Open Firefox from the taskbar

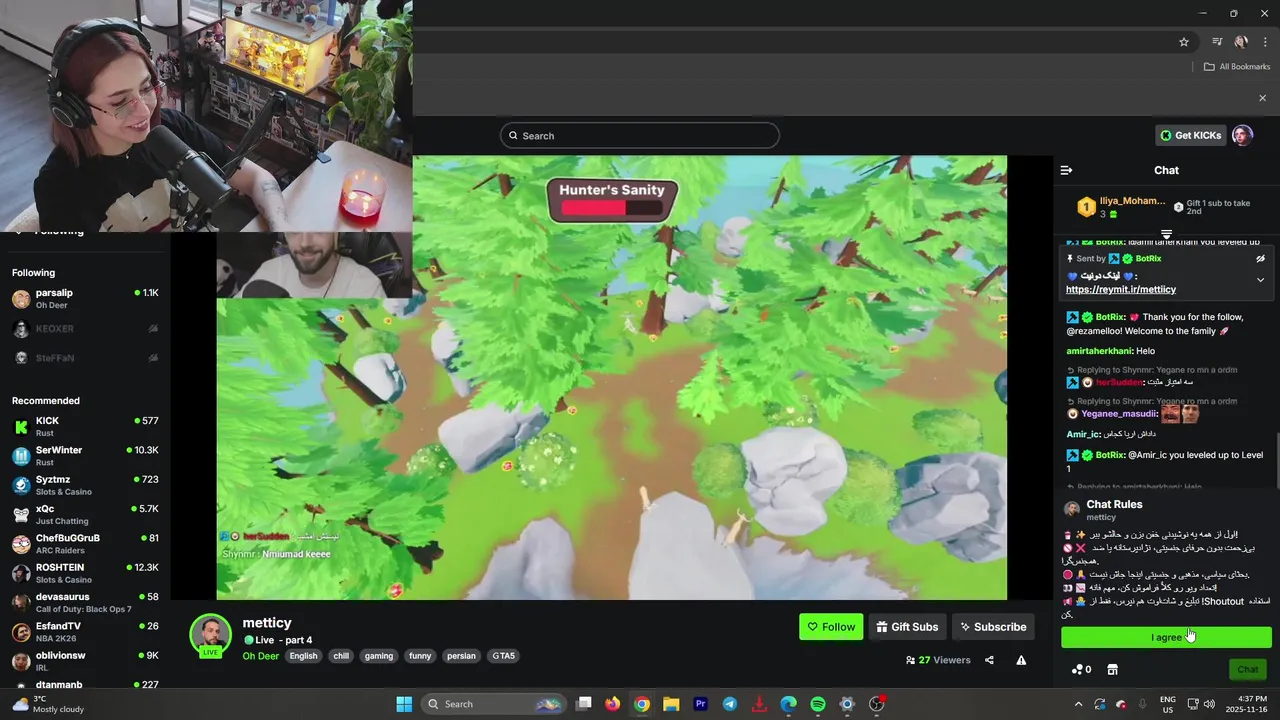pos(612,704)
